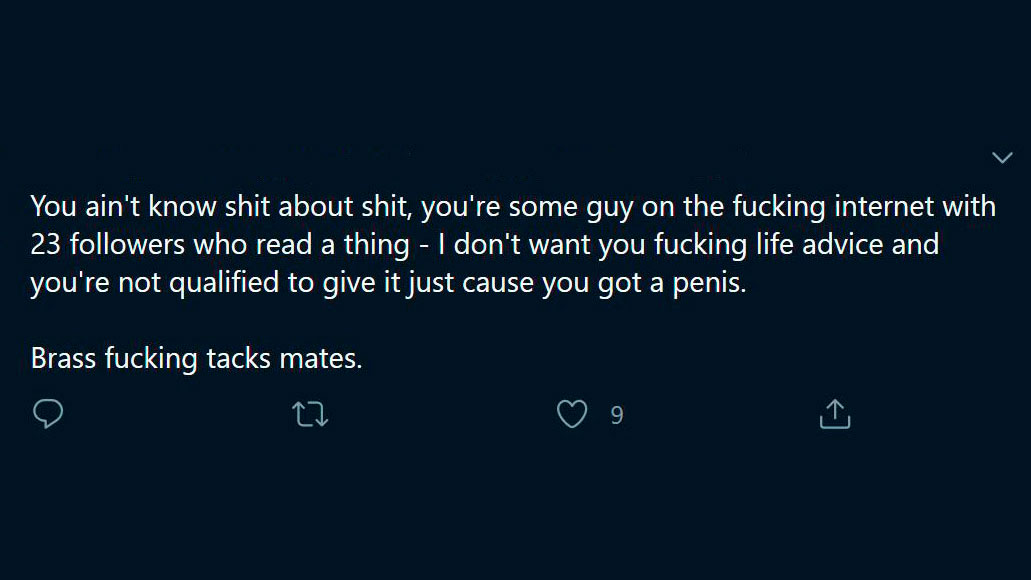Click the reply speech bubble icon
1031x580 pixels.
click(x=48, y=414)
